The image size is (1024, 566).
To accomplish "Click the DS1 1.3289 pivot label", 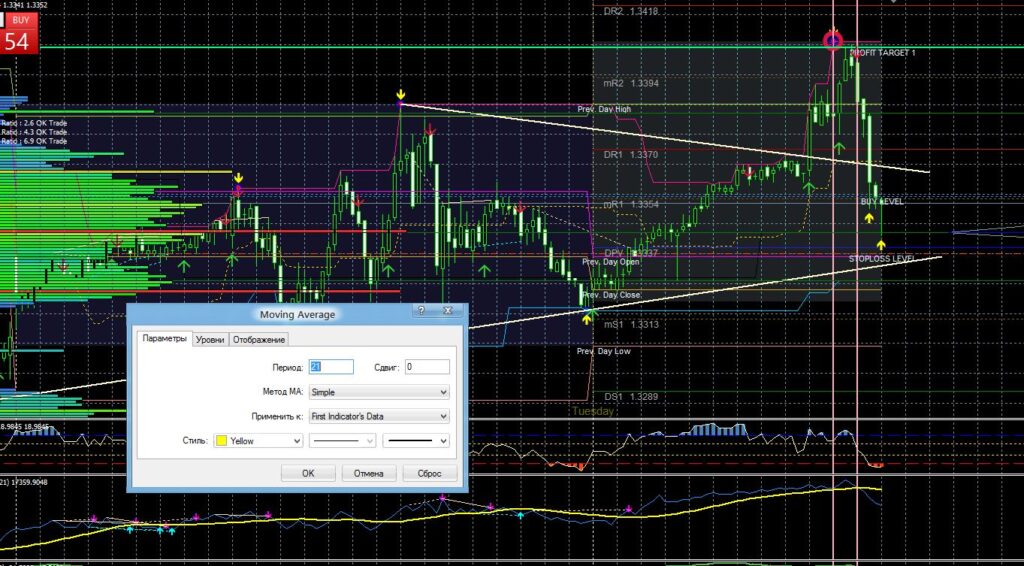I will pos(631,396).
